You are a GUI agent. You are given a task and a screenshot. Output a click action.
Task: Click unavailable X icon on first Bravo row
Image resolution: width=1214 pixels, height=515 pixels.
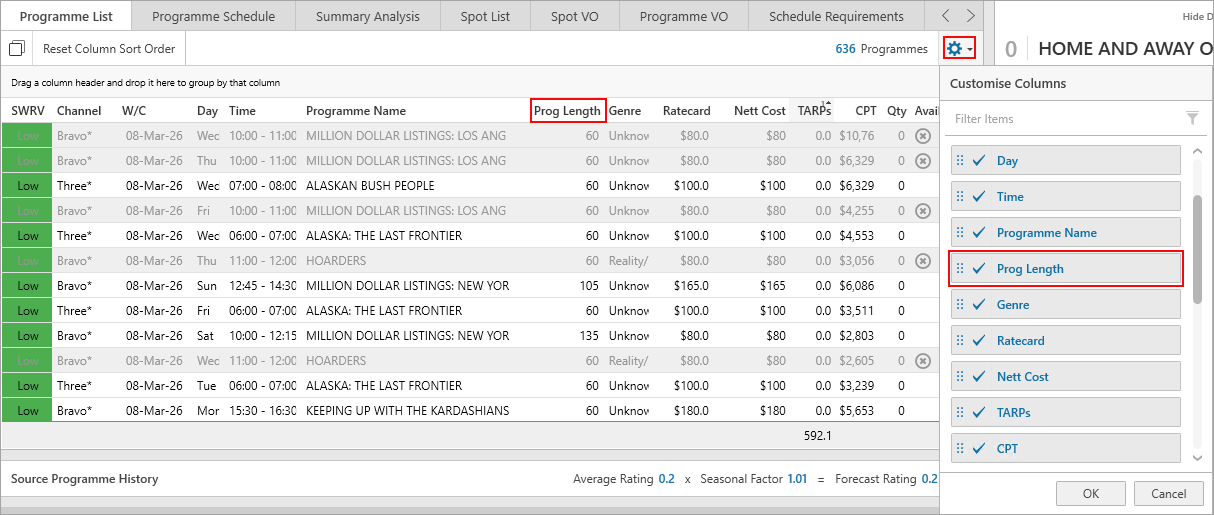coord(923,136)
